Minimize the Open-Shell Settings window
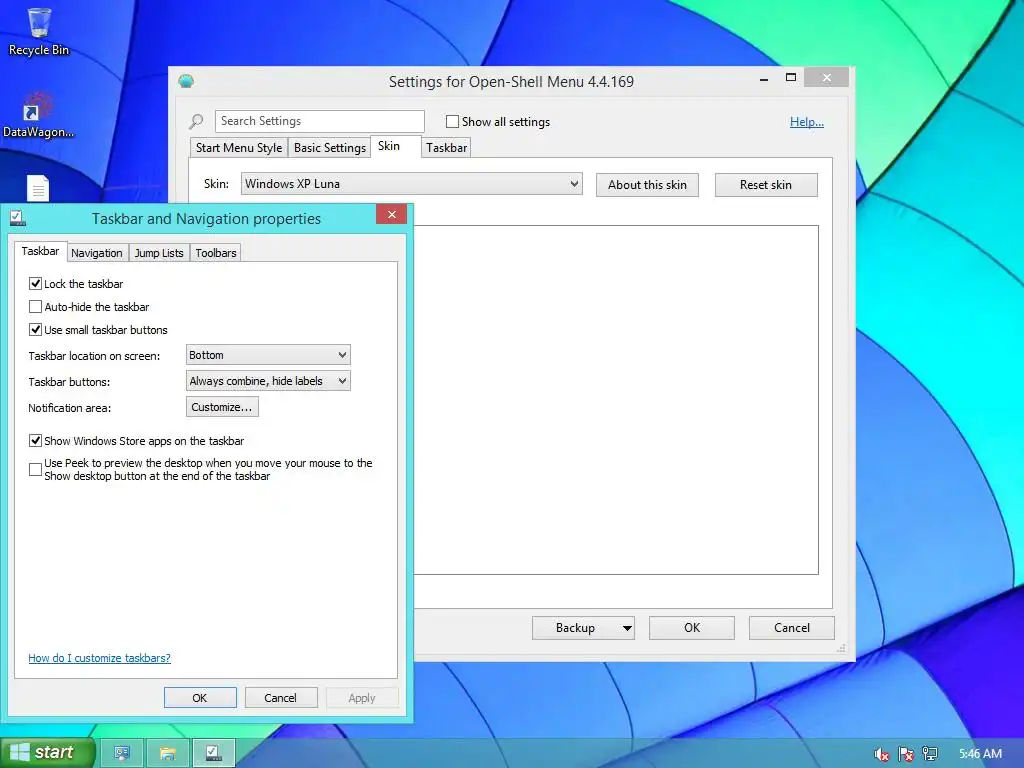The width and height of the screenshot is (1024, 768). (764, 79)
